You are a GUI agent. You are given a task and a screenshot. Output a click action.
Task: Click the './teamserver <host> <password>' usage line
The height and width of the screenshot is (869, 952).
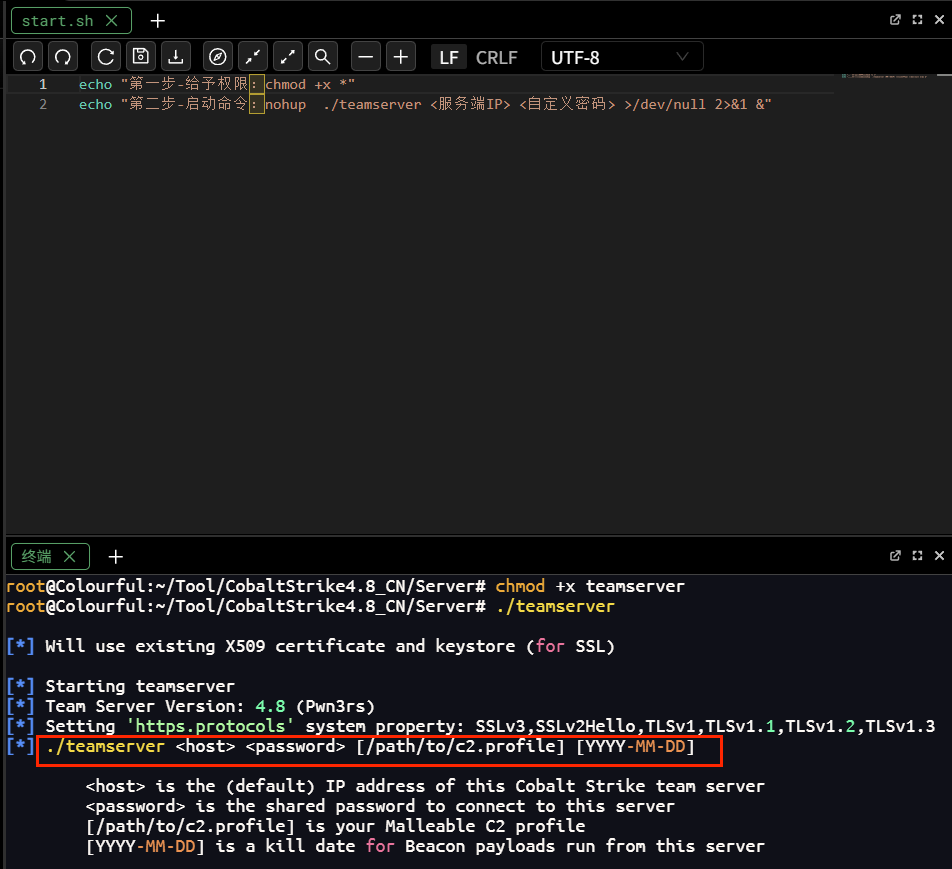click(370, 746)
